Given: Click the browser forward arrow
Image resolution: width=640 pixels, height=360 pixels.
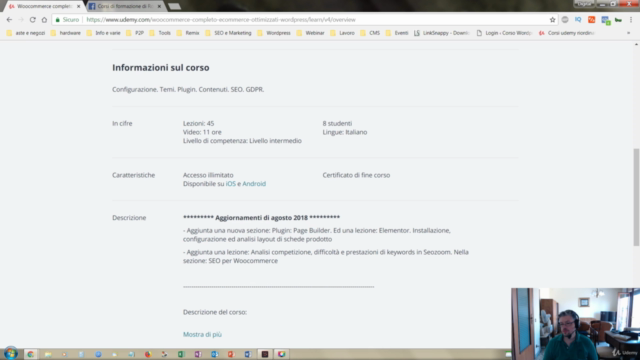Looking at the screenshot, I should [21, 20].
